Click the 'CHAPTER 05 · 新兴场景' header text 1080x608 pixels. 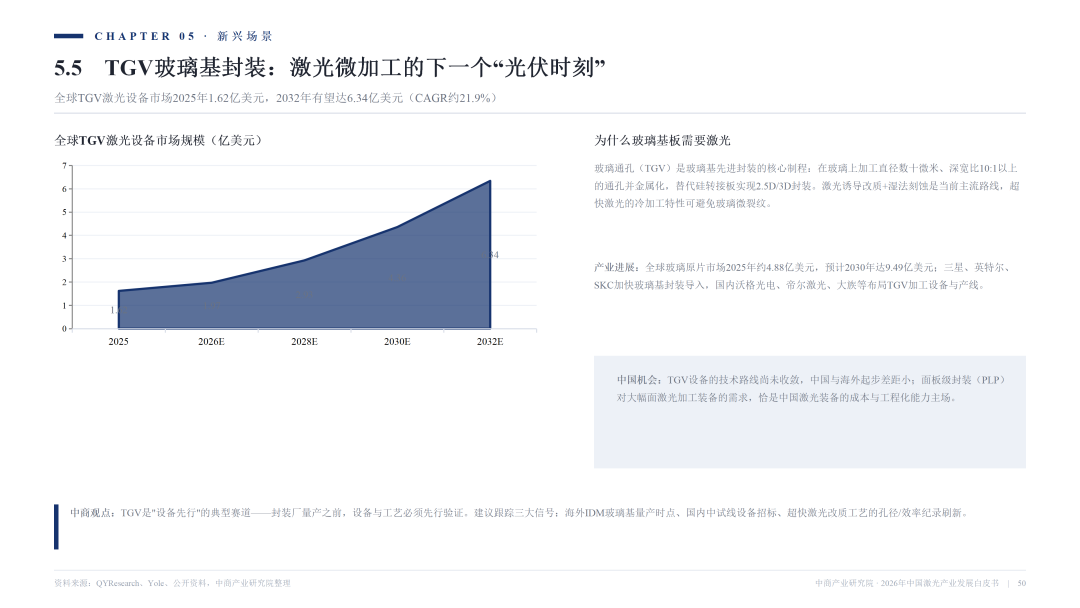tap(183, 36)
